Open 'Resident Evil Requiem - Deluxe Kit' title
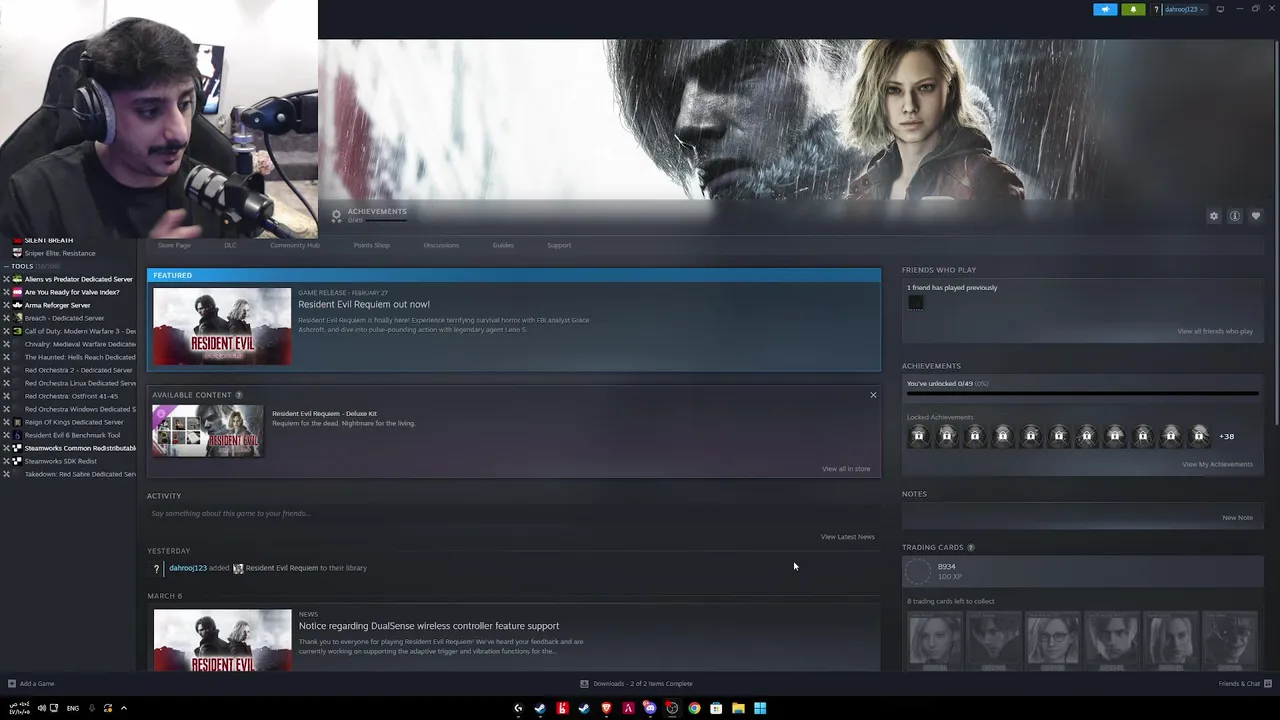 pyautogui.click(x=324, y=413)
